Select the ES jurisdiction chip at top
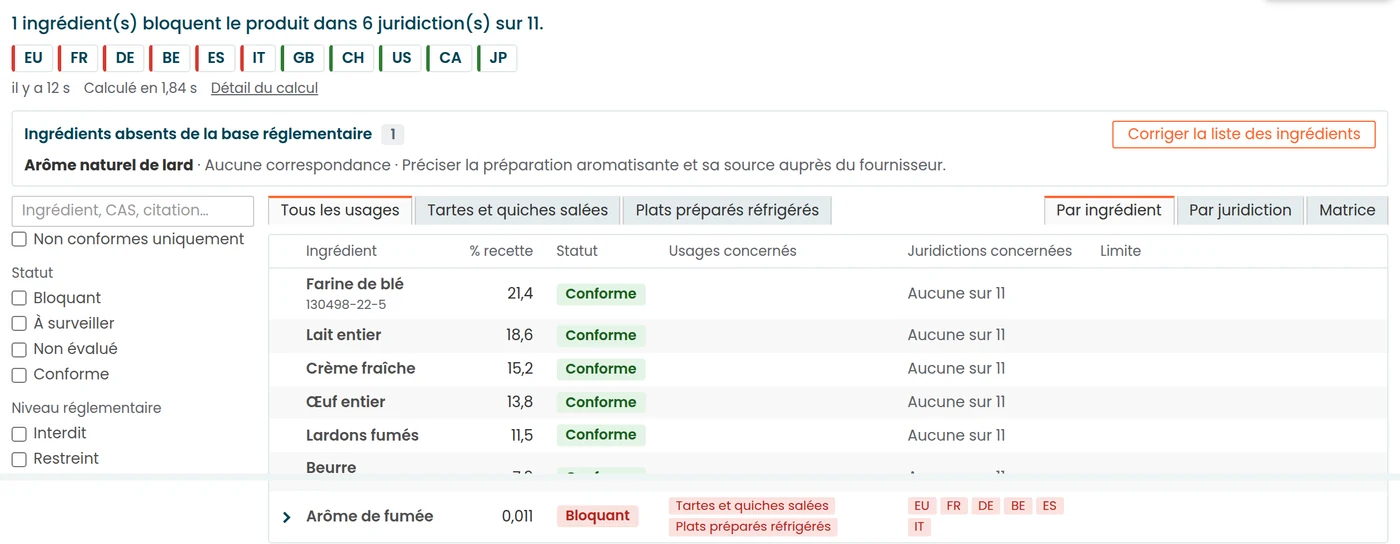Screen dimensions: 1400x544 coord(215,58)
